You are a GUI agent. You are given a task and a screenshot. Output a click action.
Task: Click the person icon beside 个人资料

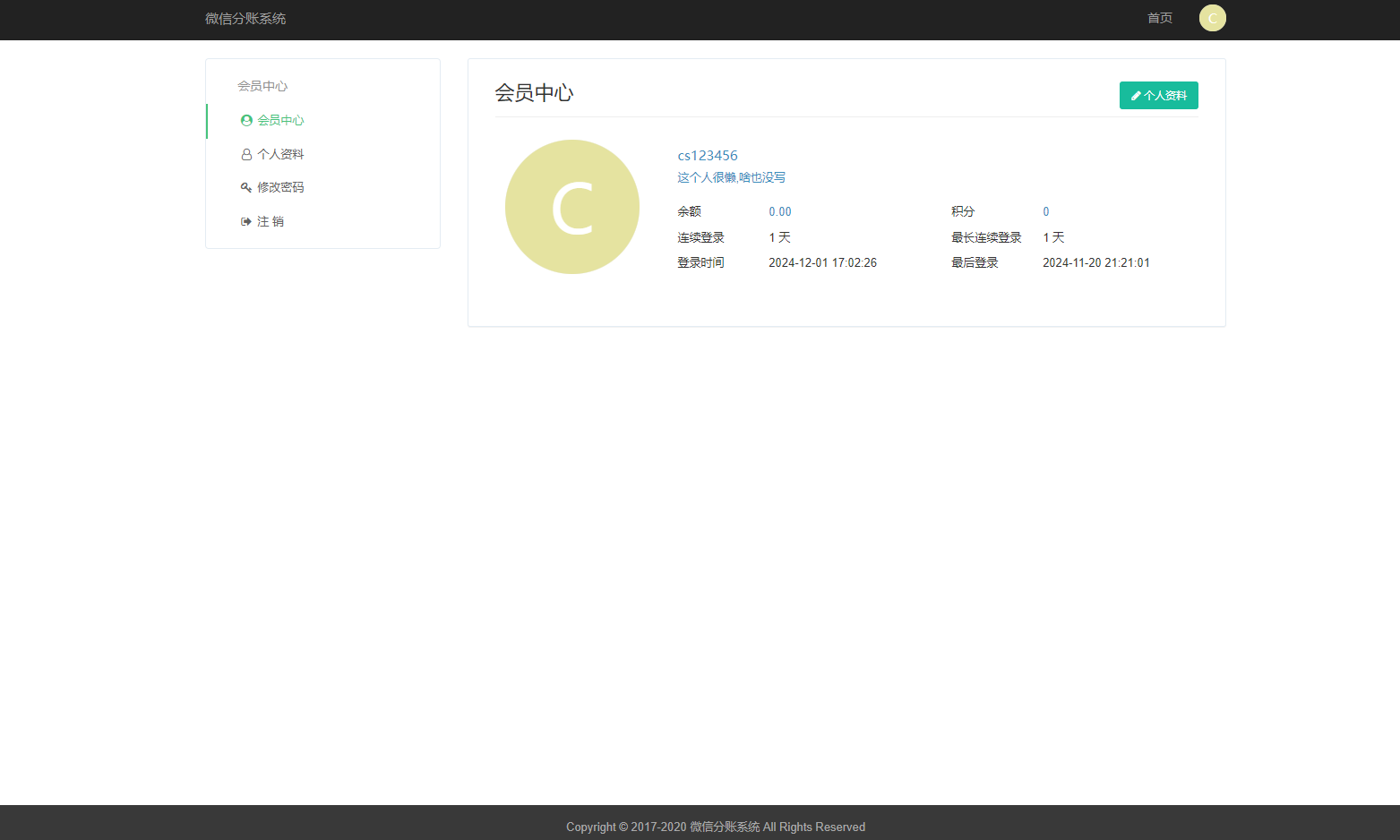(246, 154)
